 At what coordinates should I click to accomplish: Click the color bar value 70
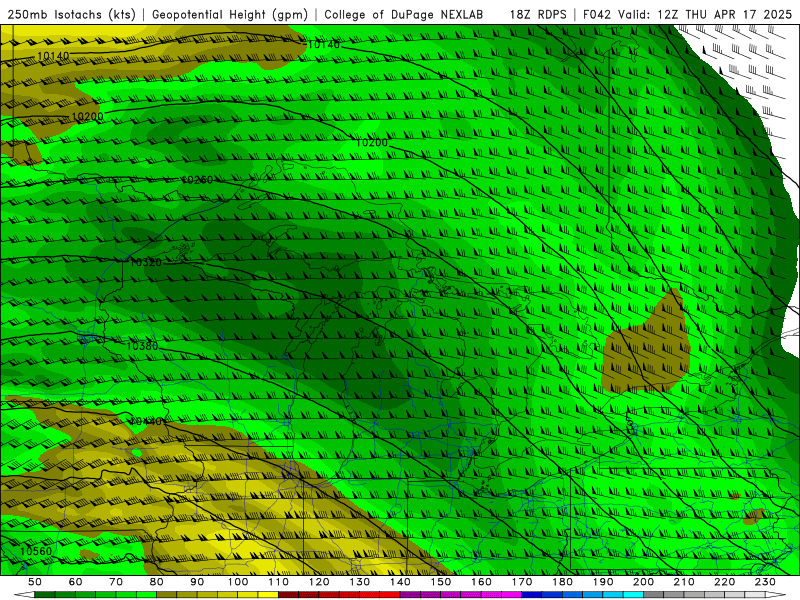pos(116,582)
